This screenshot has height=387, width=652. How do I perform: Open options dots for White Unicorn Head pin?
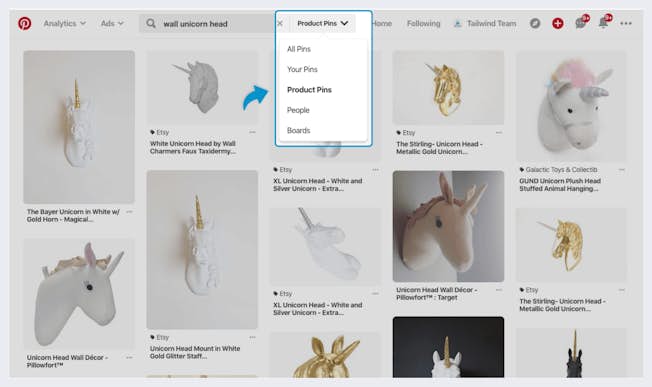[x=252, y=132]
